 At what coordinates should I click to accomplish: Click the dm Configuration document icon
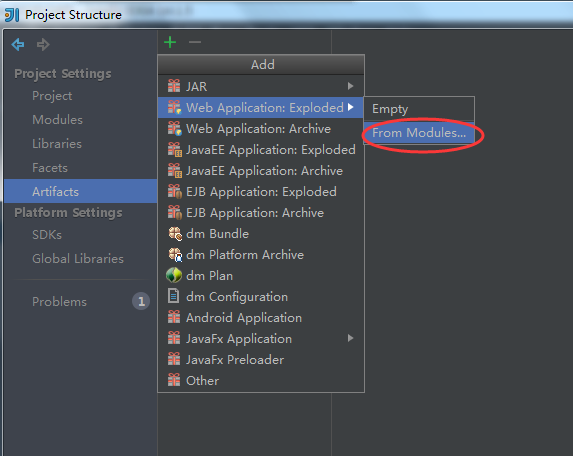174,296
